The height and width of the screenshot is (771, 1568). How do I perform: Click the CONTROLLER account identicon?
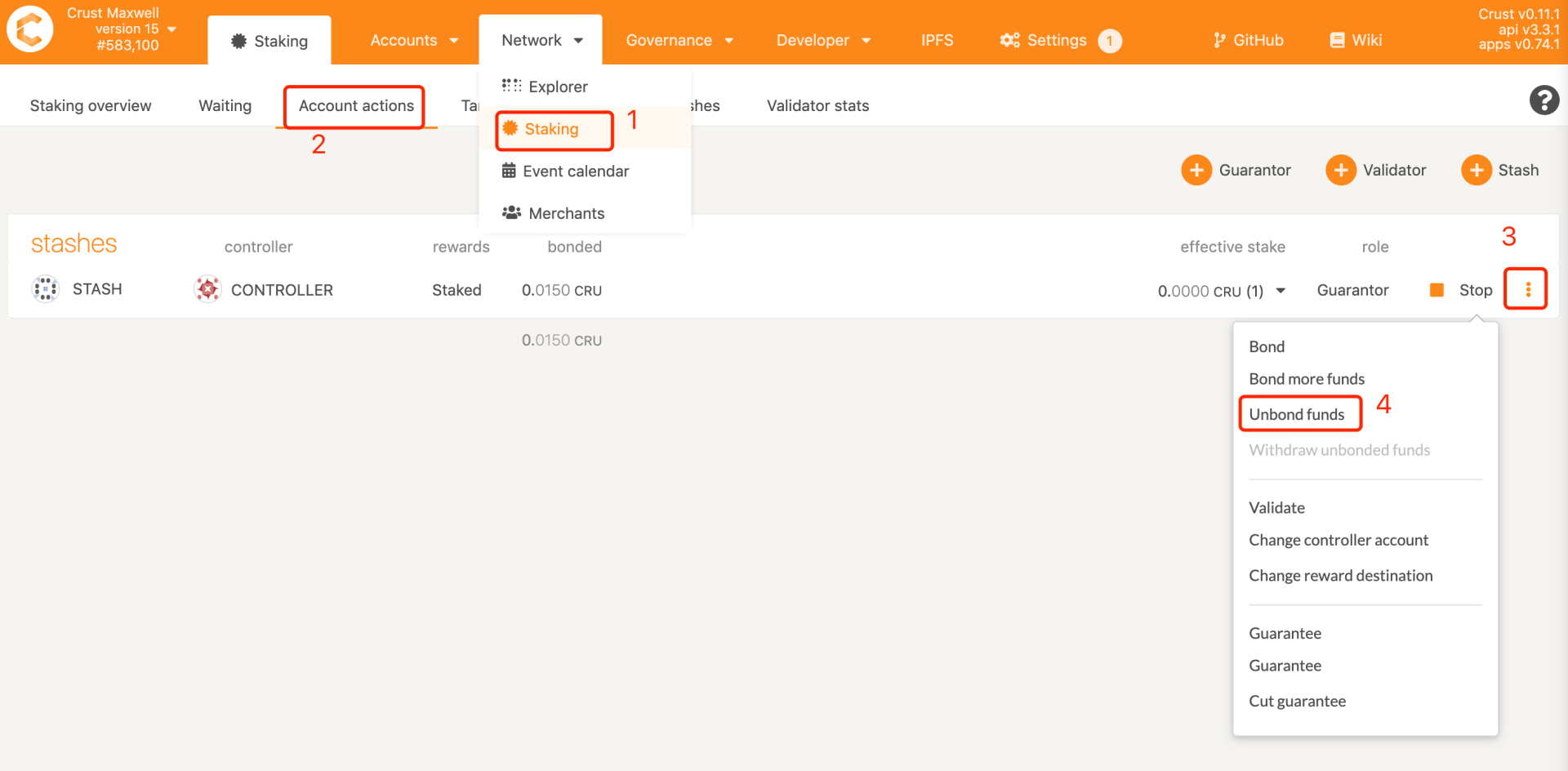pos(207,289)
